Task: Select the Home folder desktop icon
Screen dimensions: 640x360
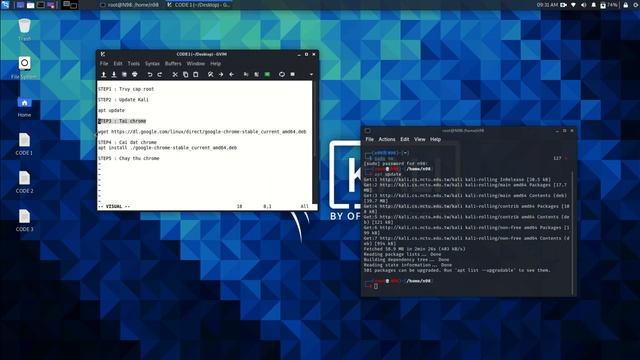Action: click(24, 106)
